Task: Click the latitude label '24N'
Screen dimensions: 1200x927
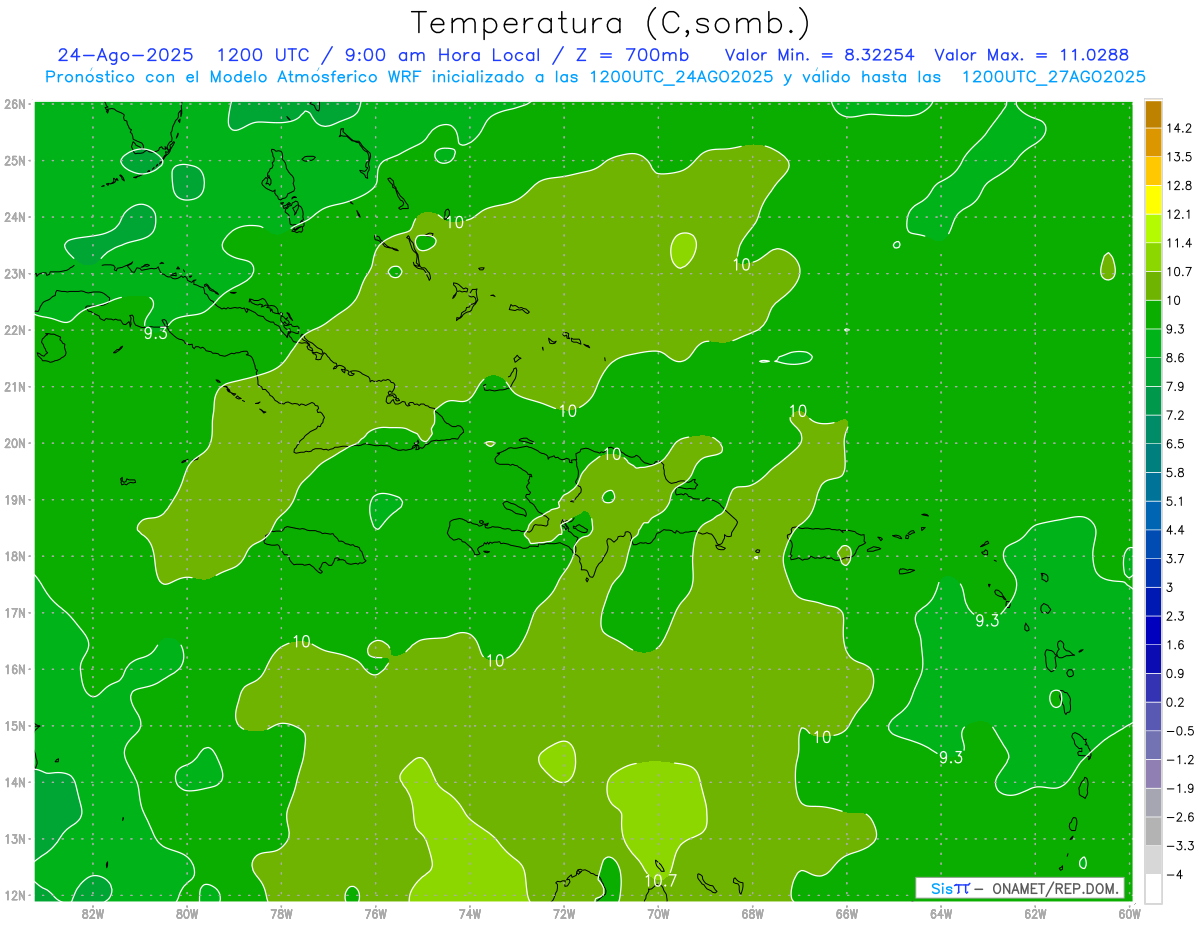Action: [15, 217]
